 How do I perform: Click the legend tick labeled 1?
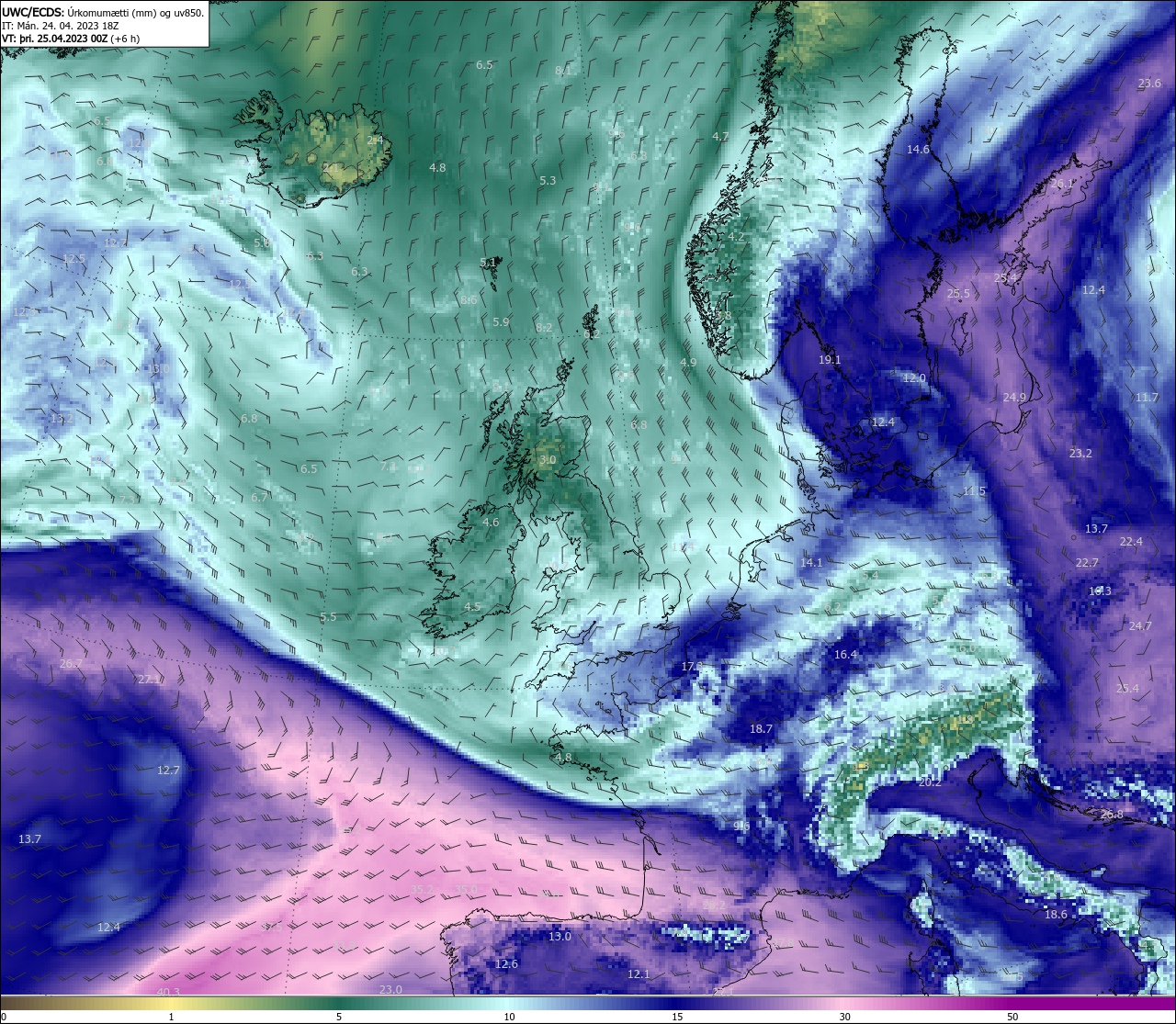(x=171, y=1017)
